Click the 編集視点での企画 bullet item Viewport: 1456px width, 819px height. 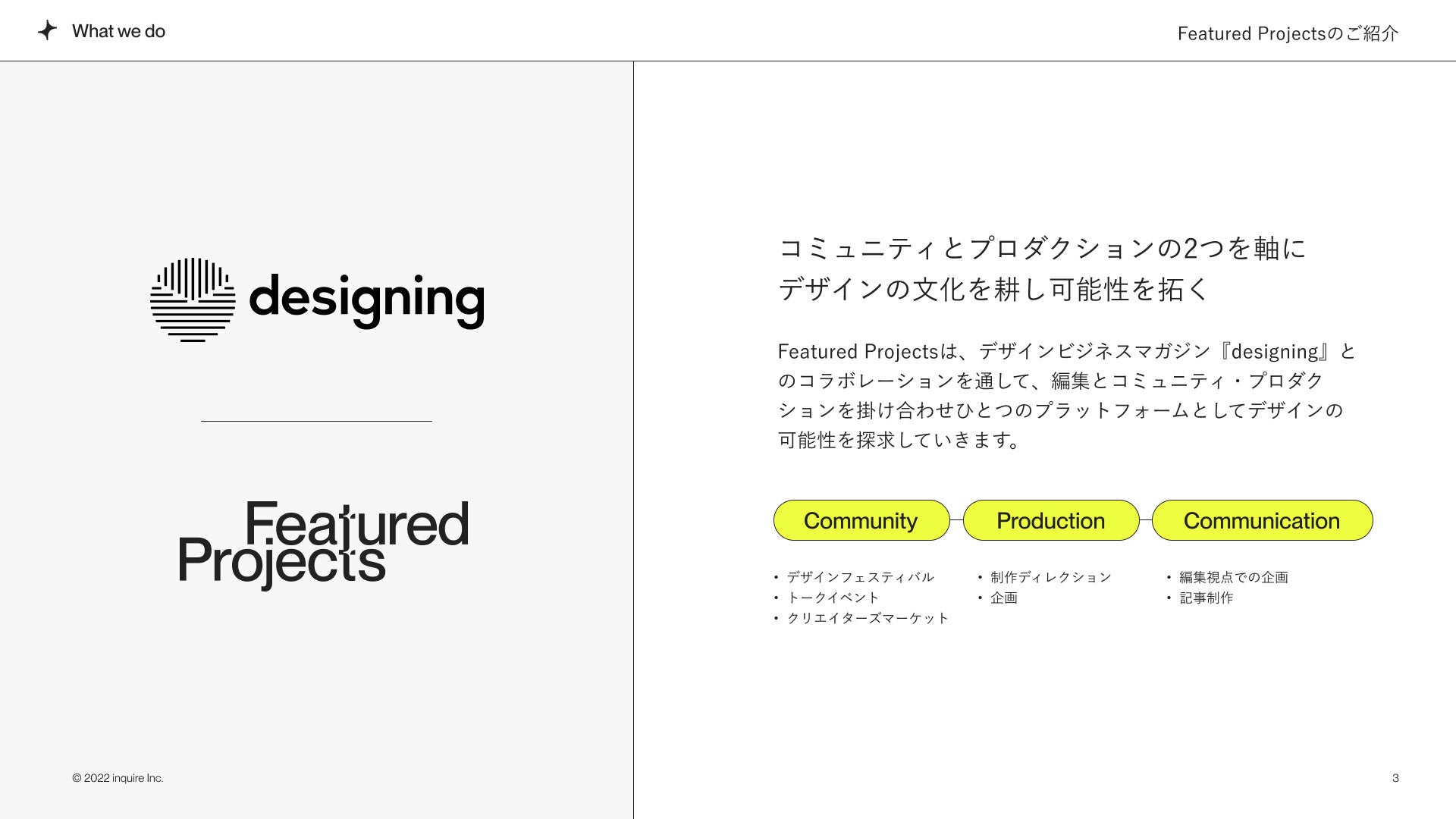pyautogui.click(x=1233, y=577)
